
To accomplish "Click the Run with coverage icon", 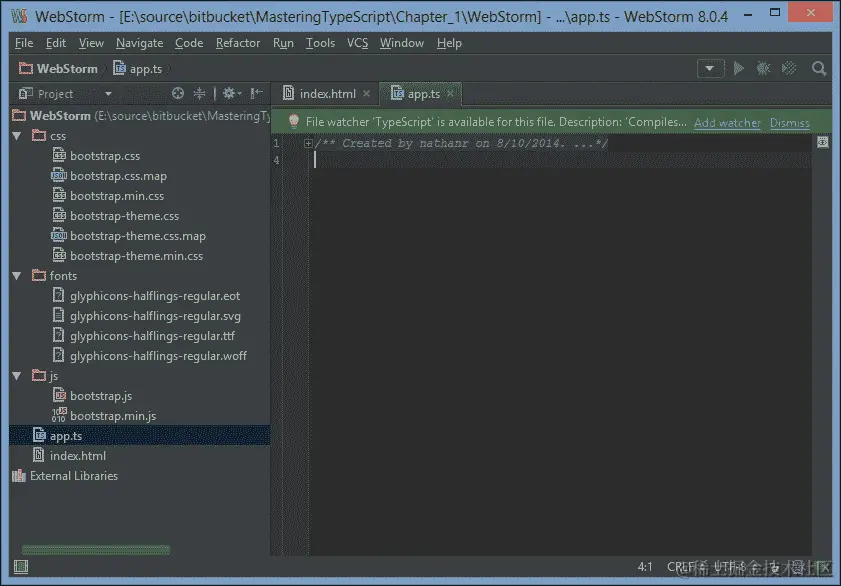I will pyautogui.click(x=789, y=68).
